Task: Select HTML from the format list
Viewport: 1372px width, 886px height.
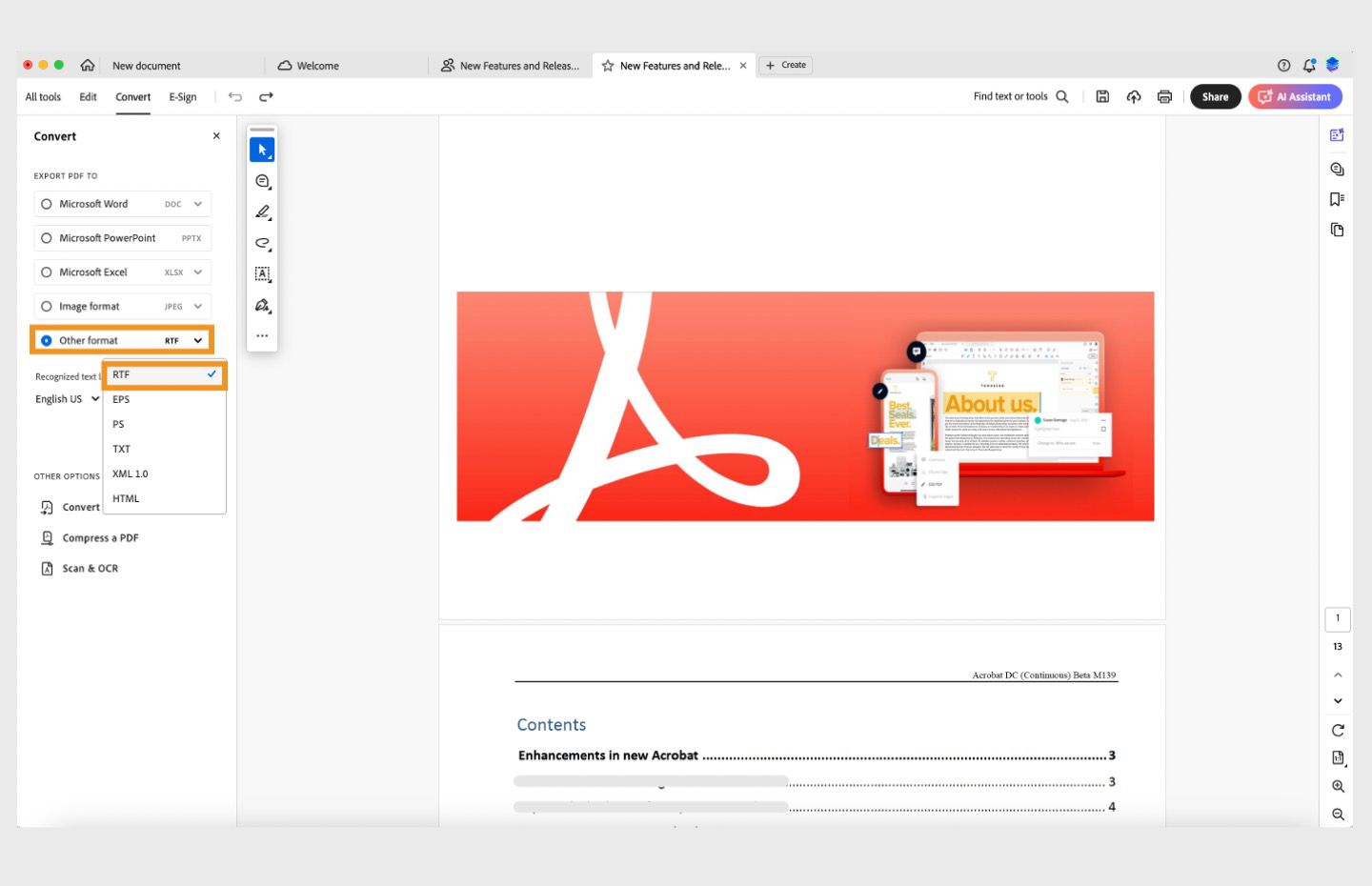Action: pos(125,498)
